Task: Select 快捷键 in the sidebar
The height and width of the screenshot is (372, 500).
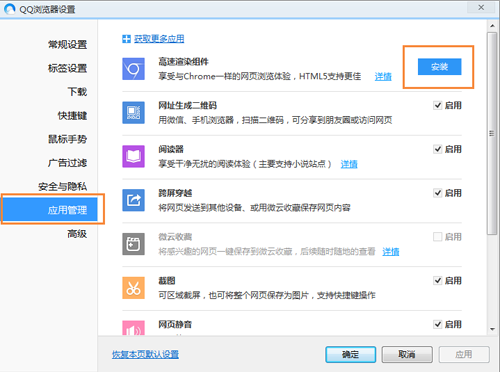Action: tap(72, 115)
